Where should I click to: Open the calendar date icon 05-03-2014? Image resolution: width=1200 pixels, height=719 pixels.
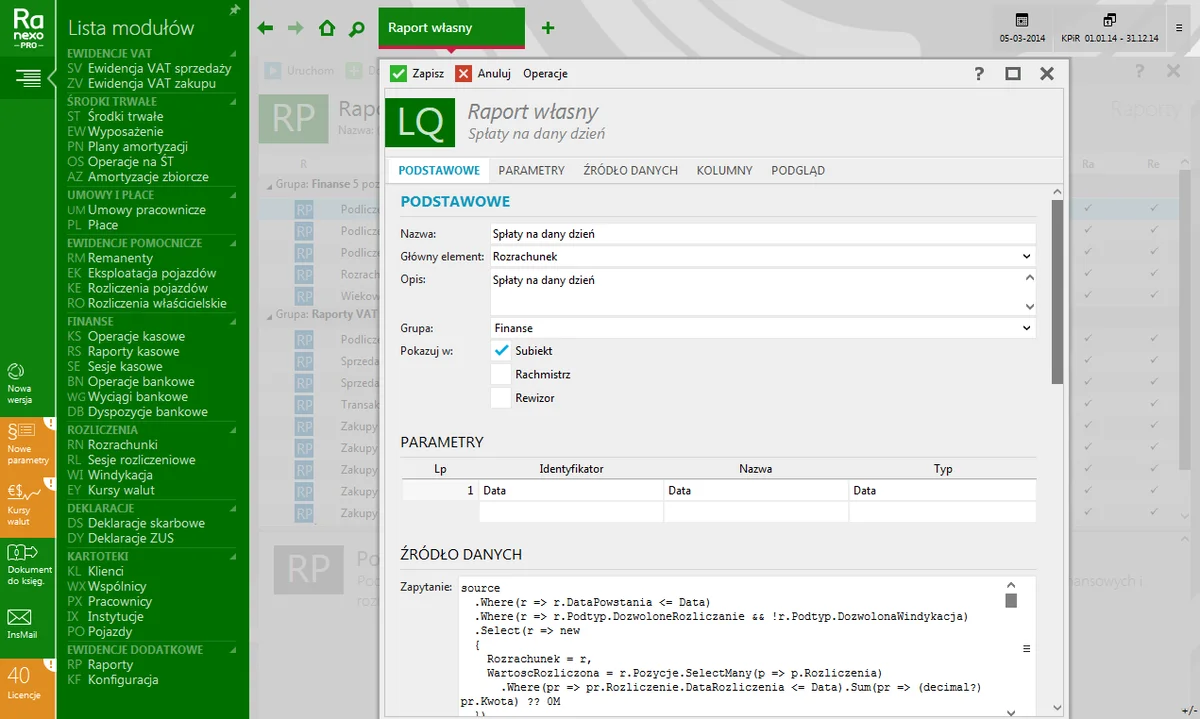click(1021, 21)
